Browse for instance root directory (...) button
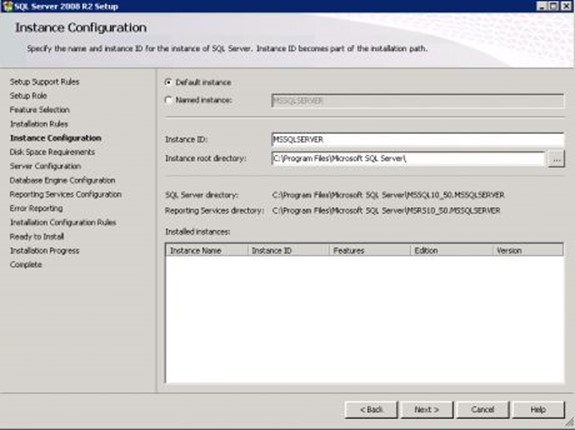The width and height of the screenshot is (575, 430). coord(556,159)
